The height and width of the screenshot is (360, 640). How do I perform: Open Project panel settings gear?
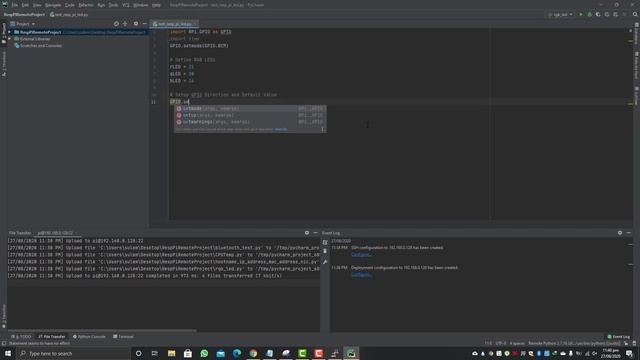pyautogui.click(x=136, y=24)
